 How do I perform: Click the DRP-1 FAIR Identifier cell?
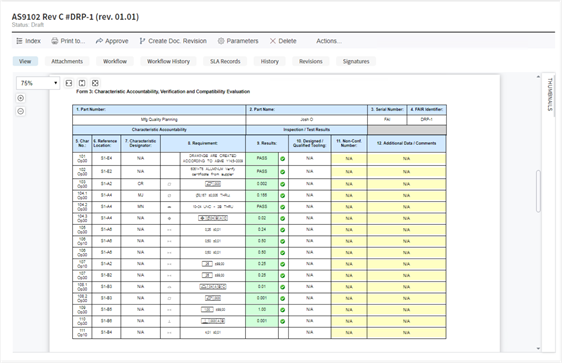coord(427,120)
